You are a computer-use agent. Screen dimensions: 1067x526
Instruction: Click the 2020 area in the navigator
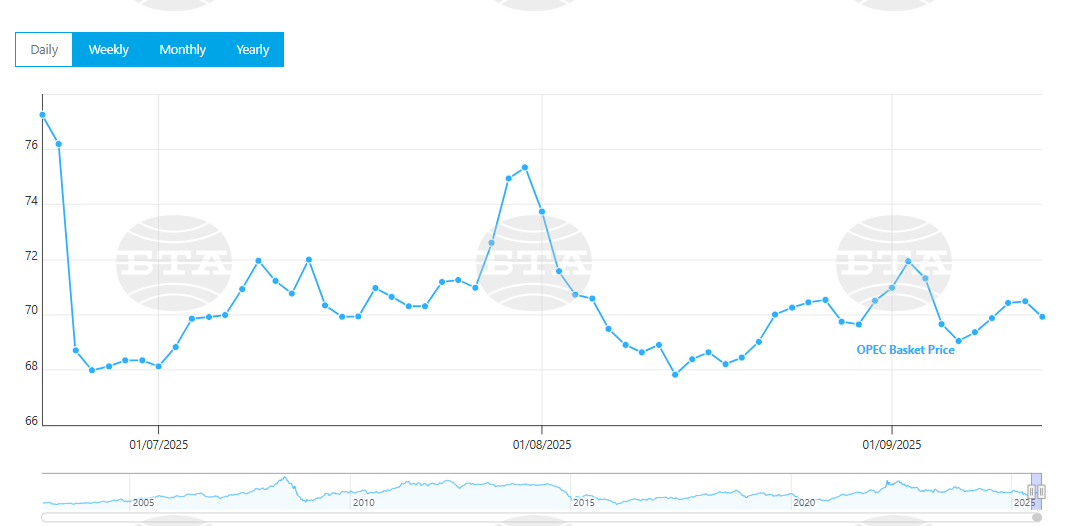click(x=803, y=501)
